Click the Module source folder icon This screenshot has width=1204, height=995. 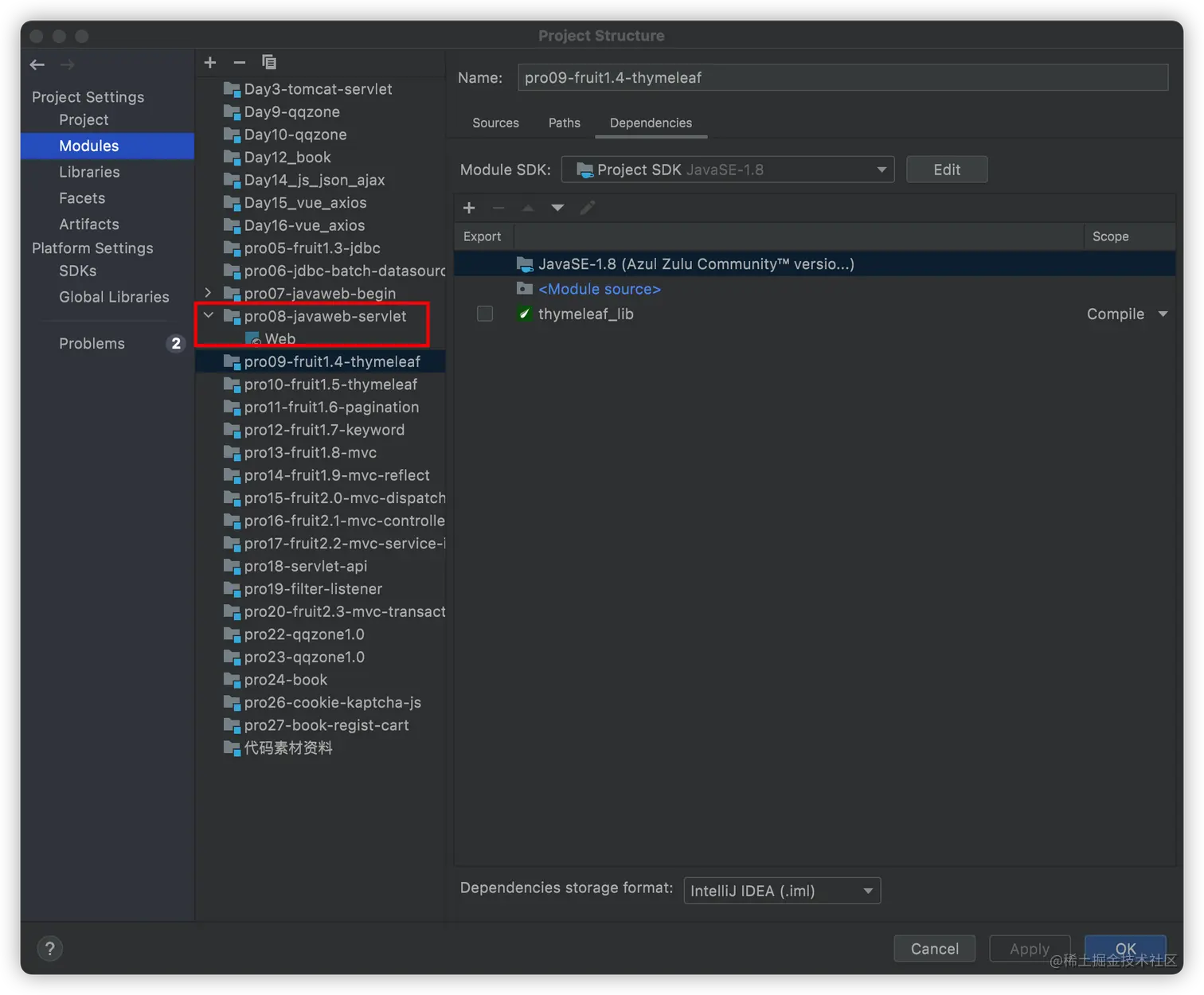coord(524,288)
